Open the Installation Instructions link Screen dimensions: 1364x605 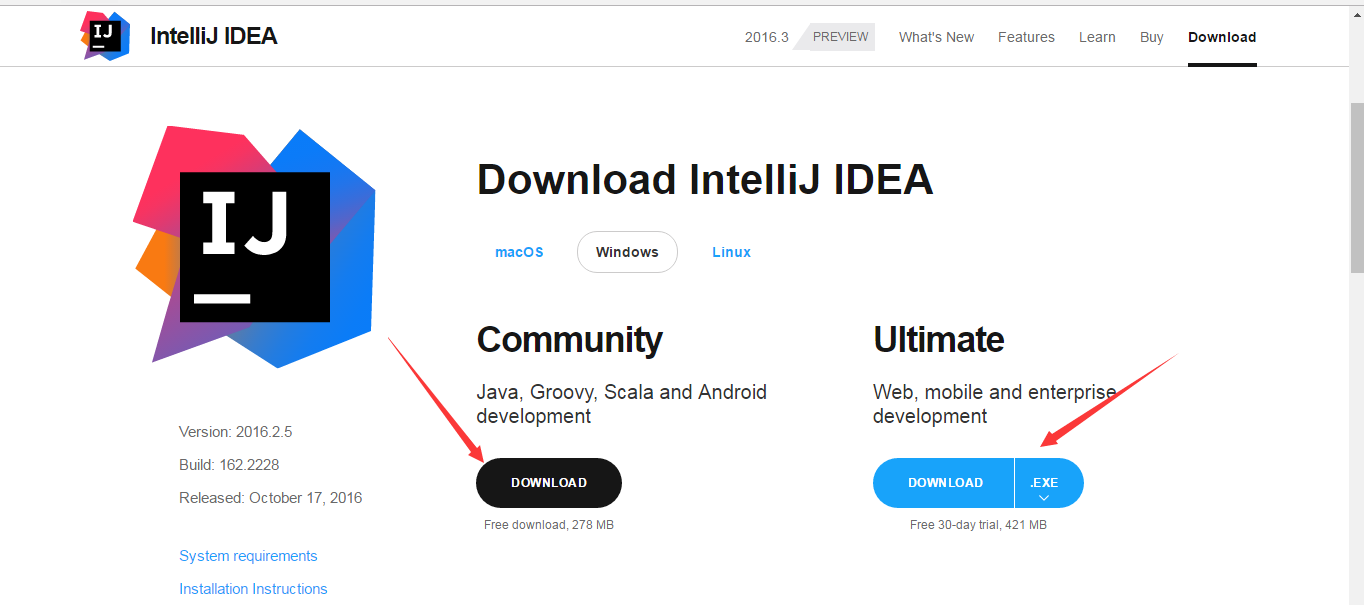coord(253,589)
